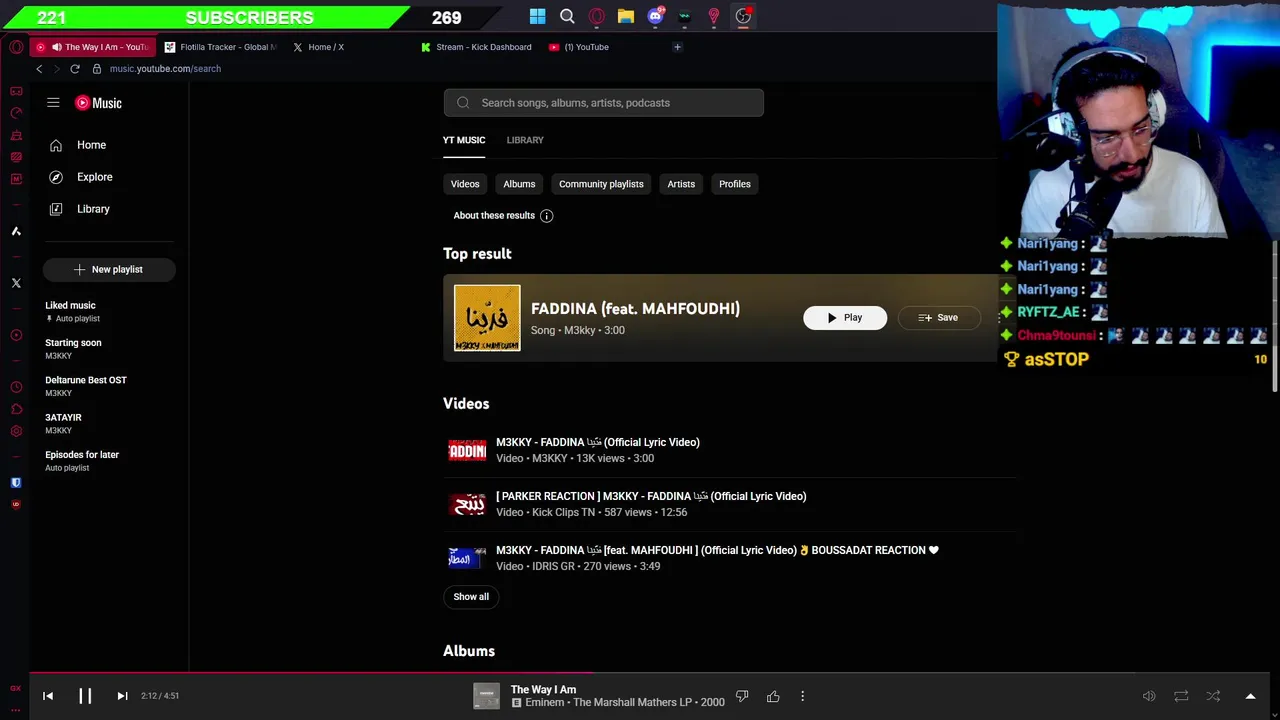1280x720 pixels.
Task: Click the YouTube Music logo
Action: tap(98, 103)
